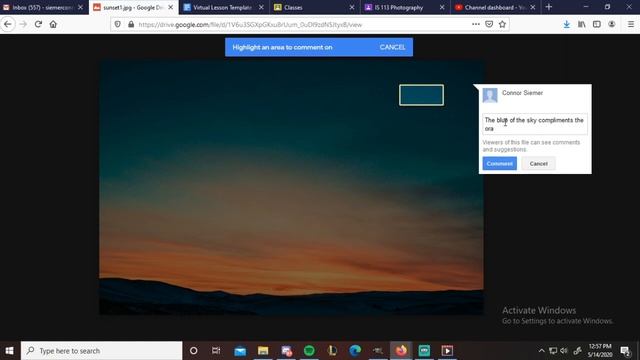Open Task View on the taskbar
The image size is (640, 360).
pyautogui.click(x=216, y=351)
